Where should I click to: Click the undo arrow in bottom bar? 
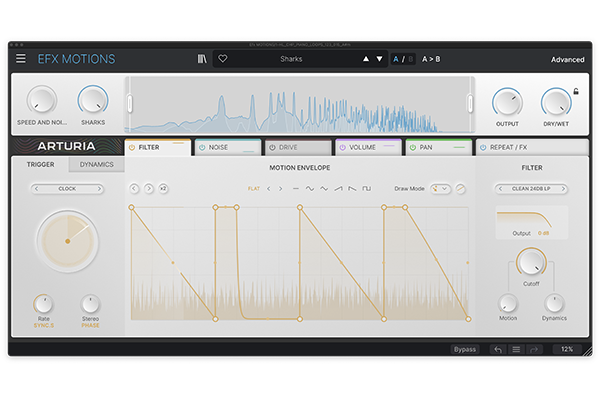coord(497,349)
